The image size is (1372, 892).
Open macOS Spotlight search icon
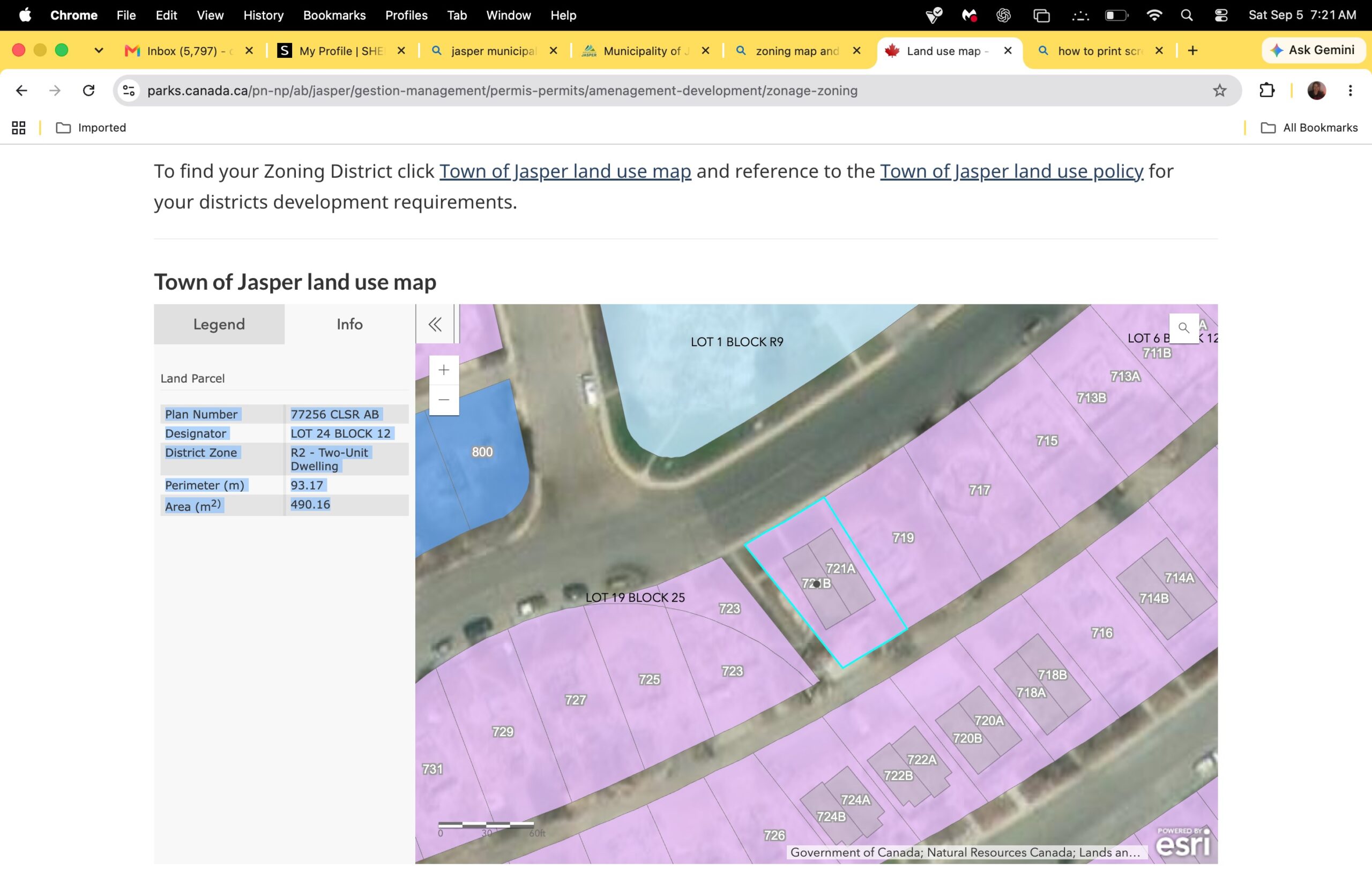pos(1187,16)
